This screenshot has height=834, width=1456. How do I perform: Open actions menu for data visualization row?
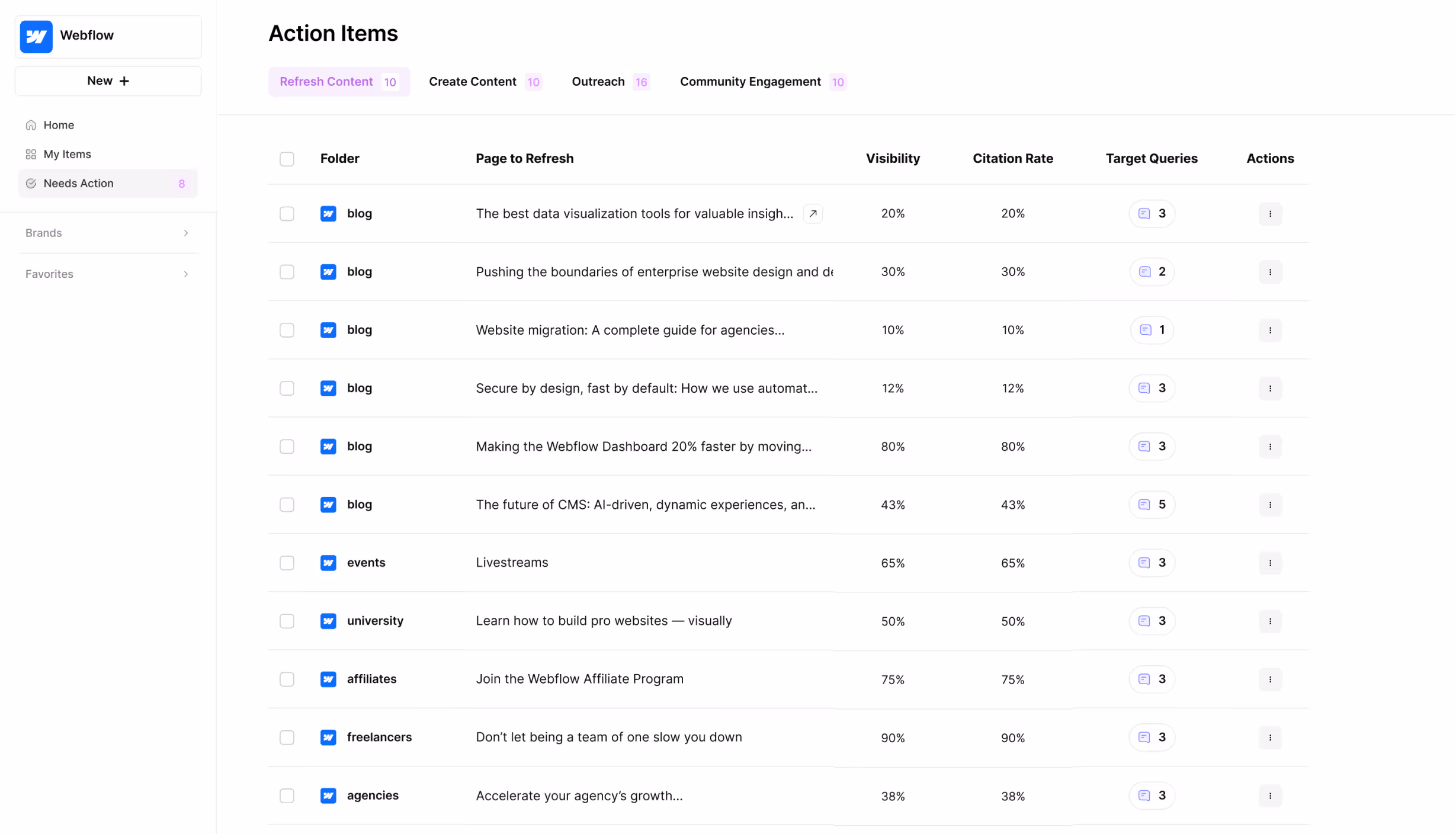click(1270, 214)
